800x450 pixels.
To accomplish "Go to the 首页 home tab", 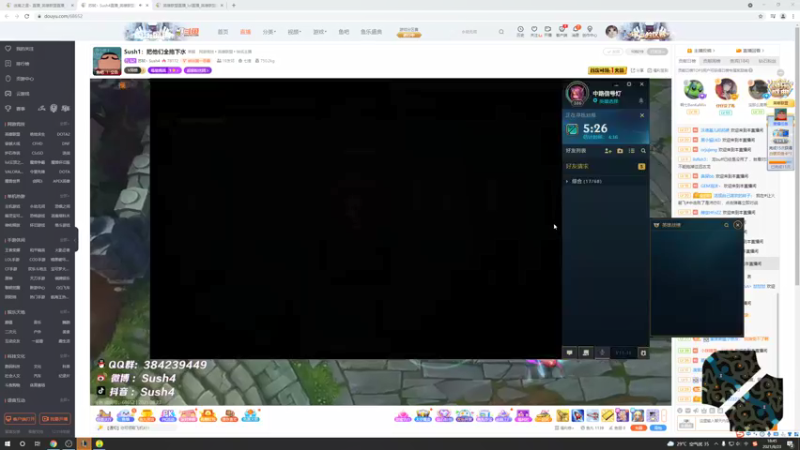I will tap(223, 32).
